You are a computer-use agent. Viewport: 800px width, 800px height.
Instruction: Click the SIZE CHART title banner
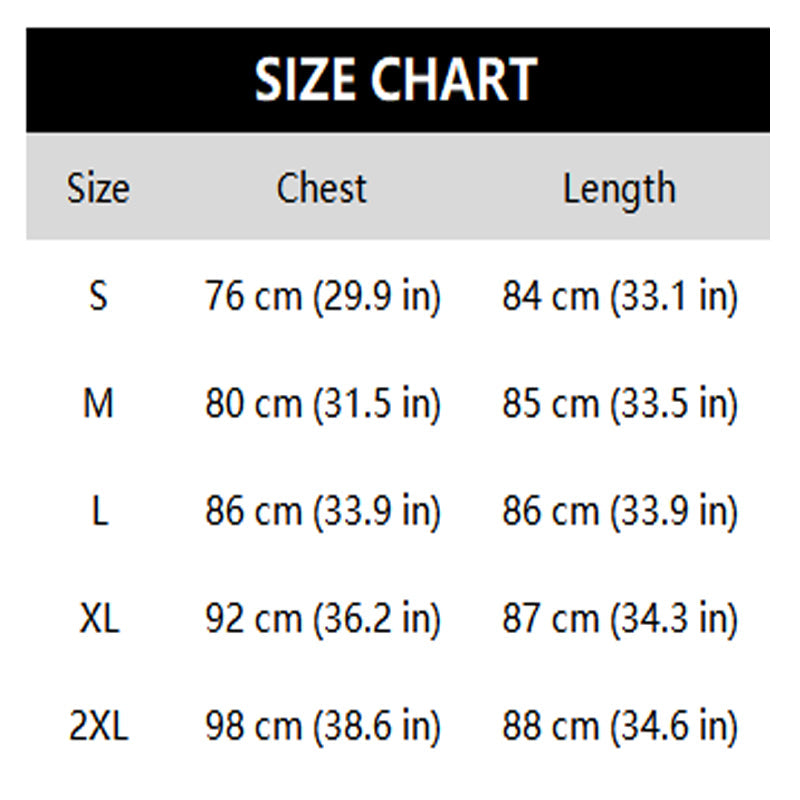(x=397, y=80)
